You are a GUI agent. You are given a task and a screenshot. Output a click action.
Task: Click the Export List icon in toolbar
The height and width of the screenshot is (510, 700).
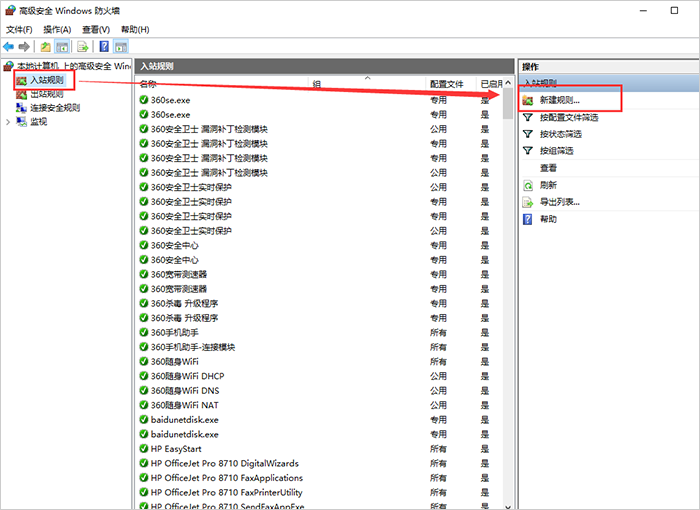point(83,46)
